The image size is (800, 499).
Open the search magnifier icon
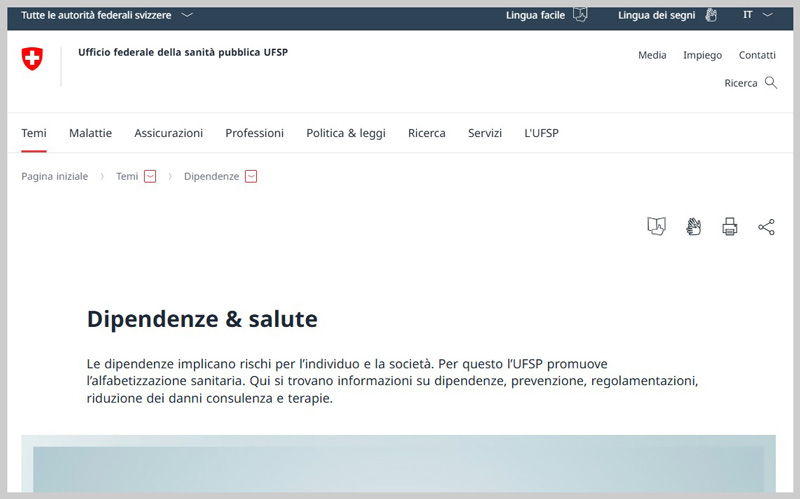pos(771,83)
